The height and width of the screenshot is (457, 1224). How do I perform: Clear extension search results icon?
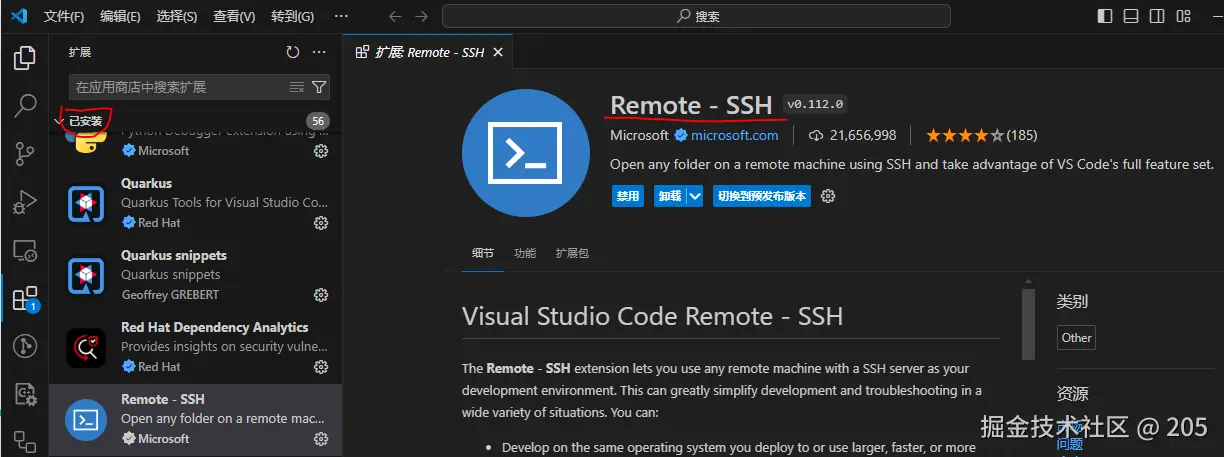[x=296, y=87]
